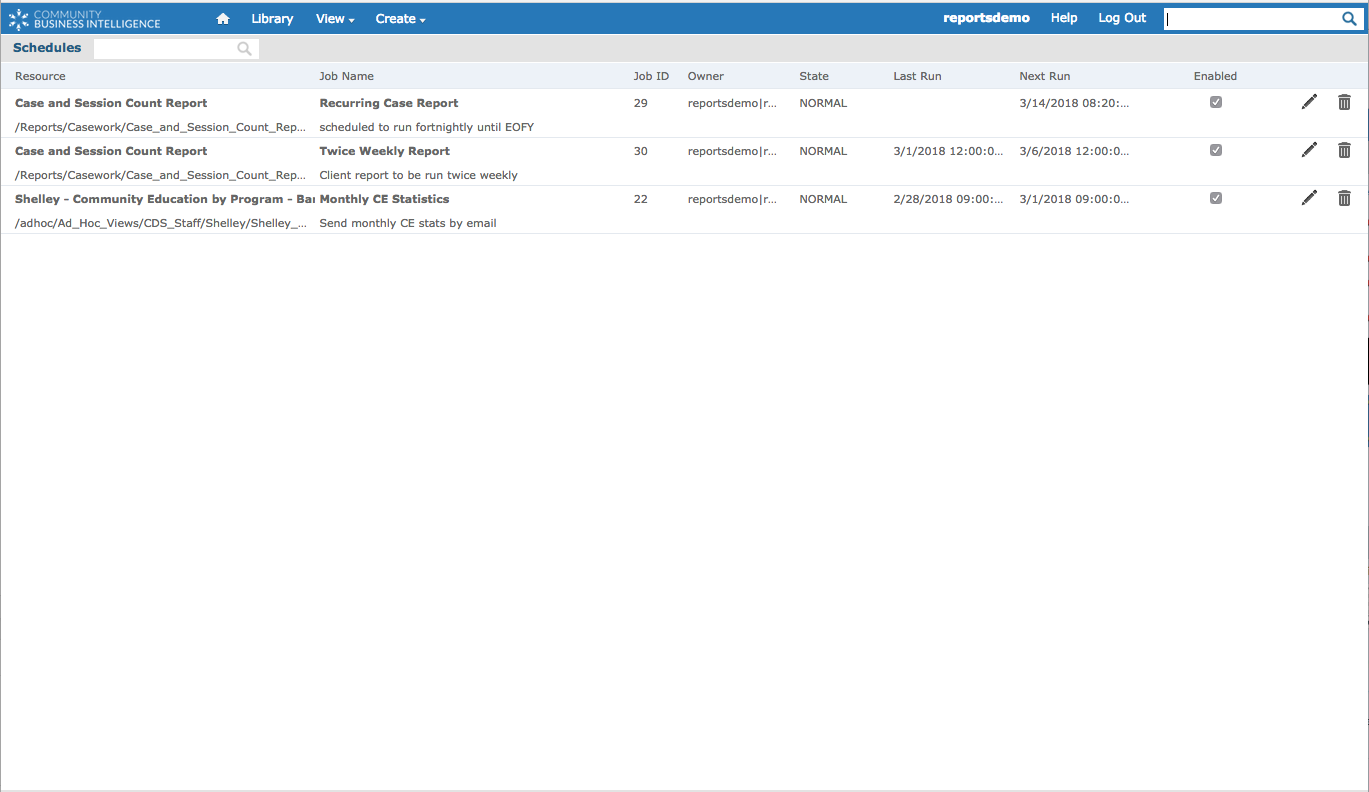Click the top-right search magnifier icon

point(1348,18)
